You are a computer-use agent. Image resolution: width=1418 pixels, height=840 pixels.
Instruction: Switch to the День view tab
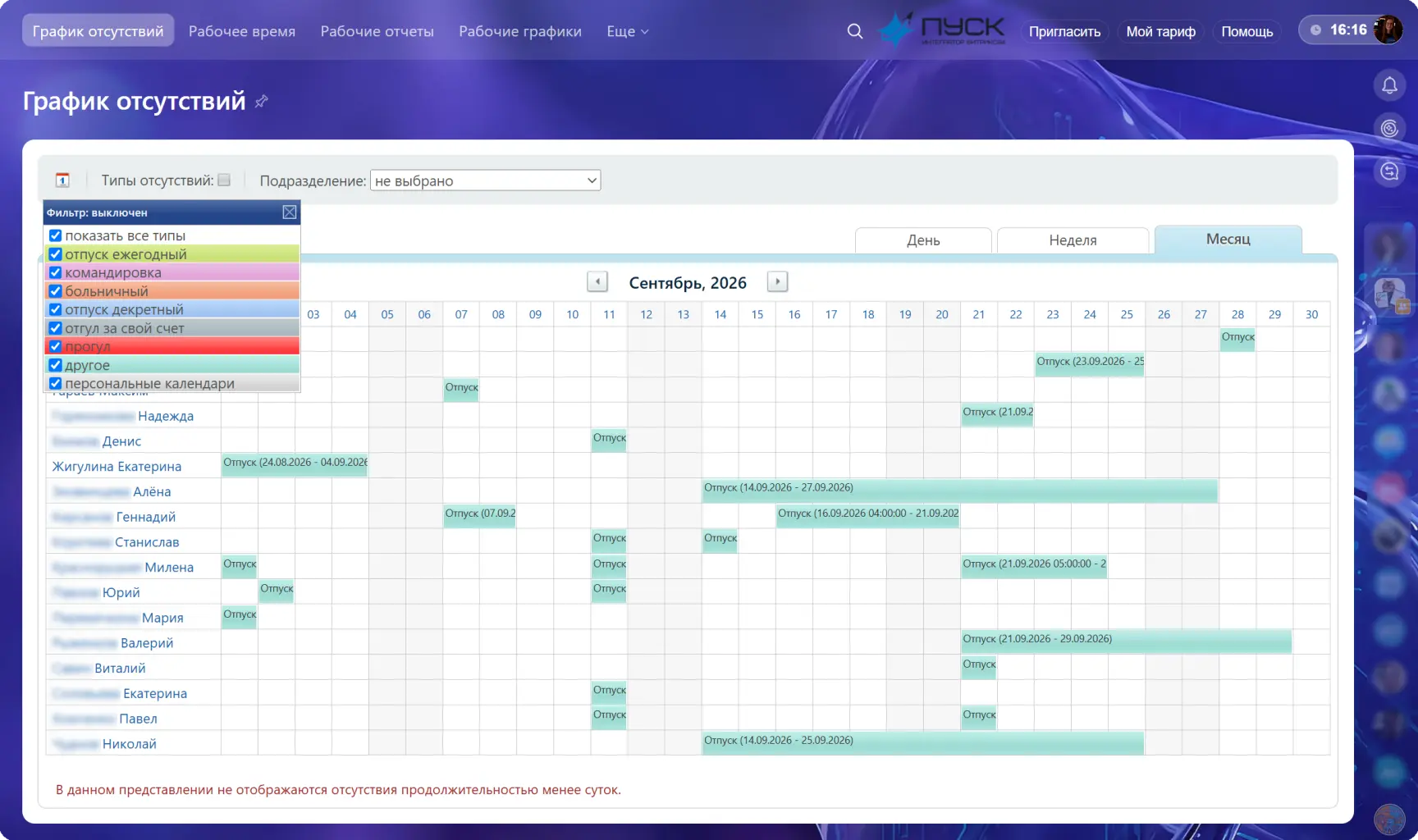point(923,240)
